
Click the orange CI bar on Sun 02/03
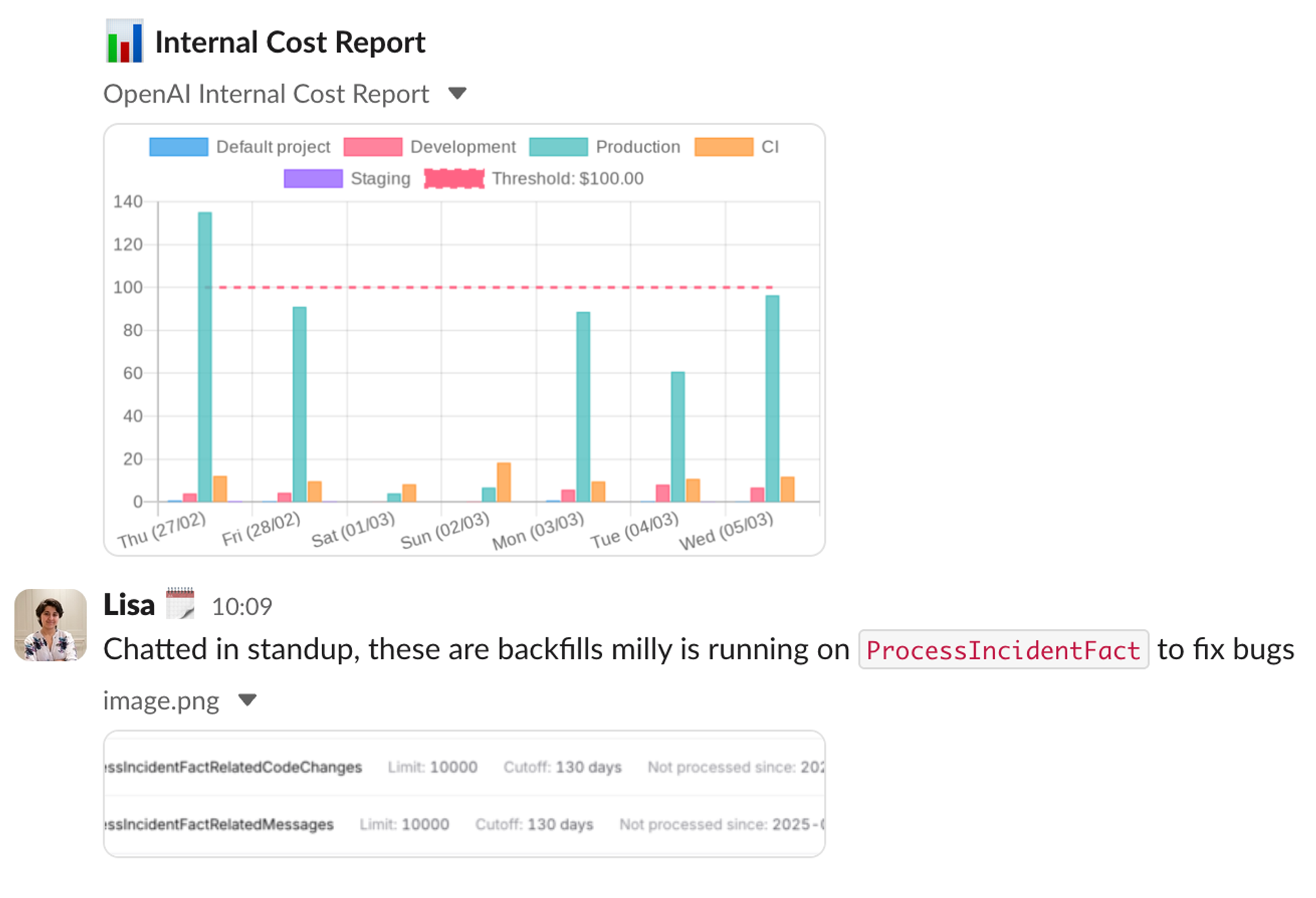click(x=503, y=482)
